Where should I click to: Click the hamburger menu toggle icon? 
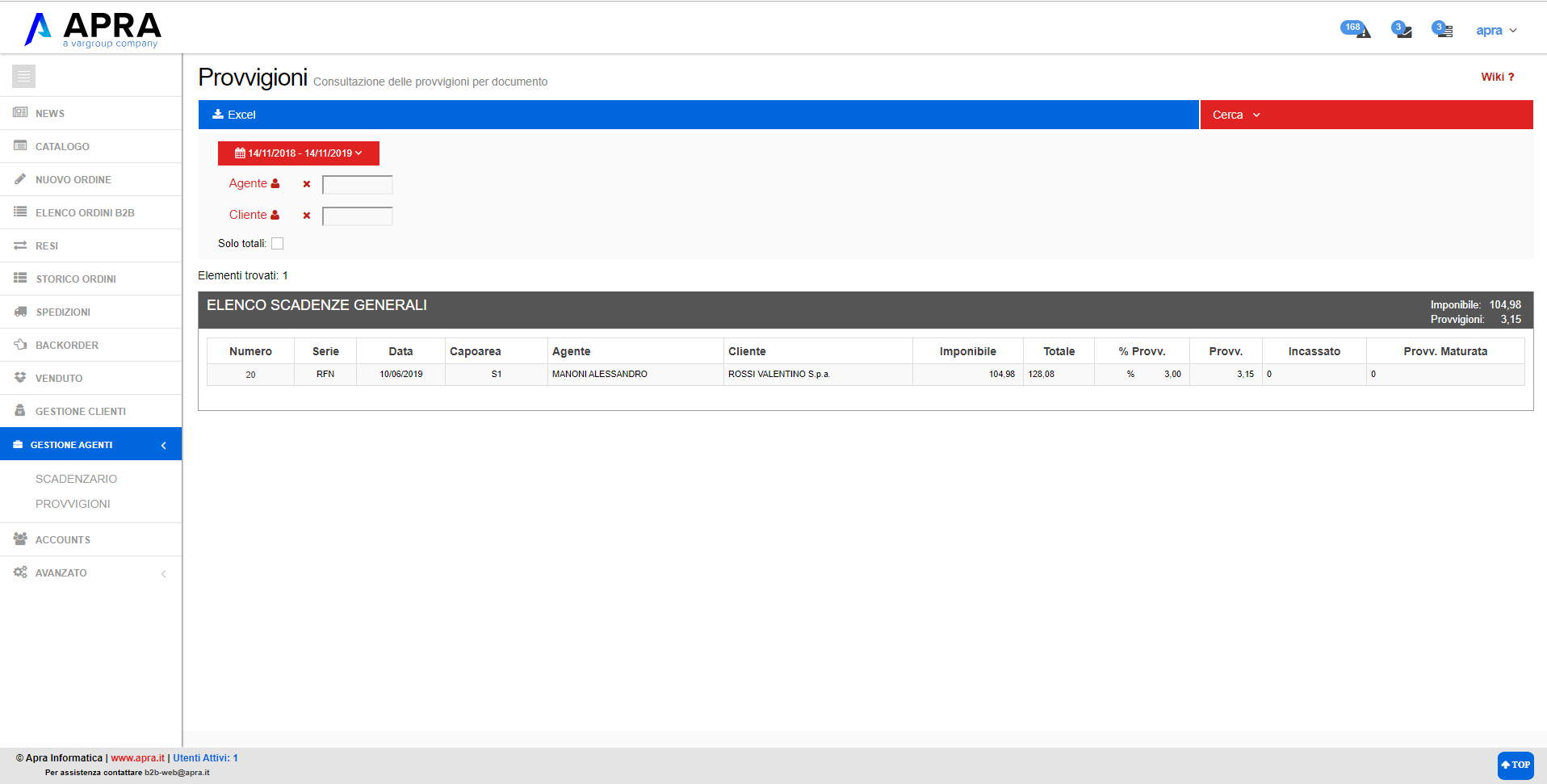pyautogui.click(x=23, y=77)
